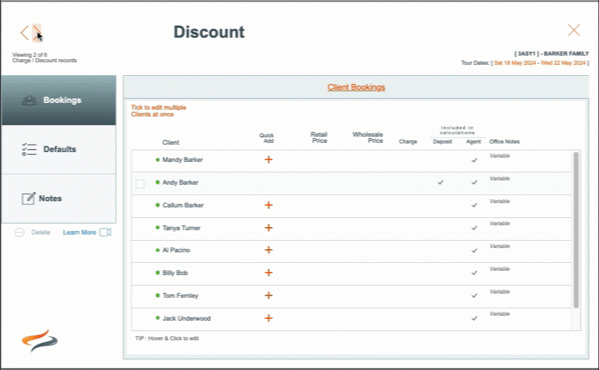Toggle Agent checkmark for Tom Fernley

(474, 296)
